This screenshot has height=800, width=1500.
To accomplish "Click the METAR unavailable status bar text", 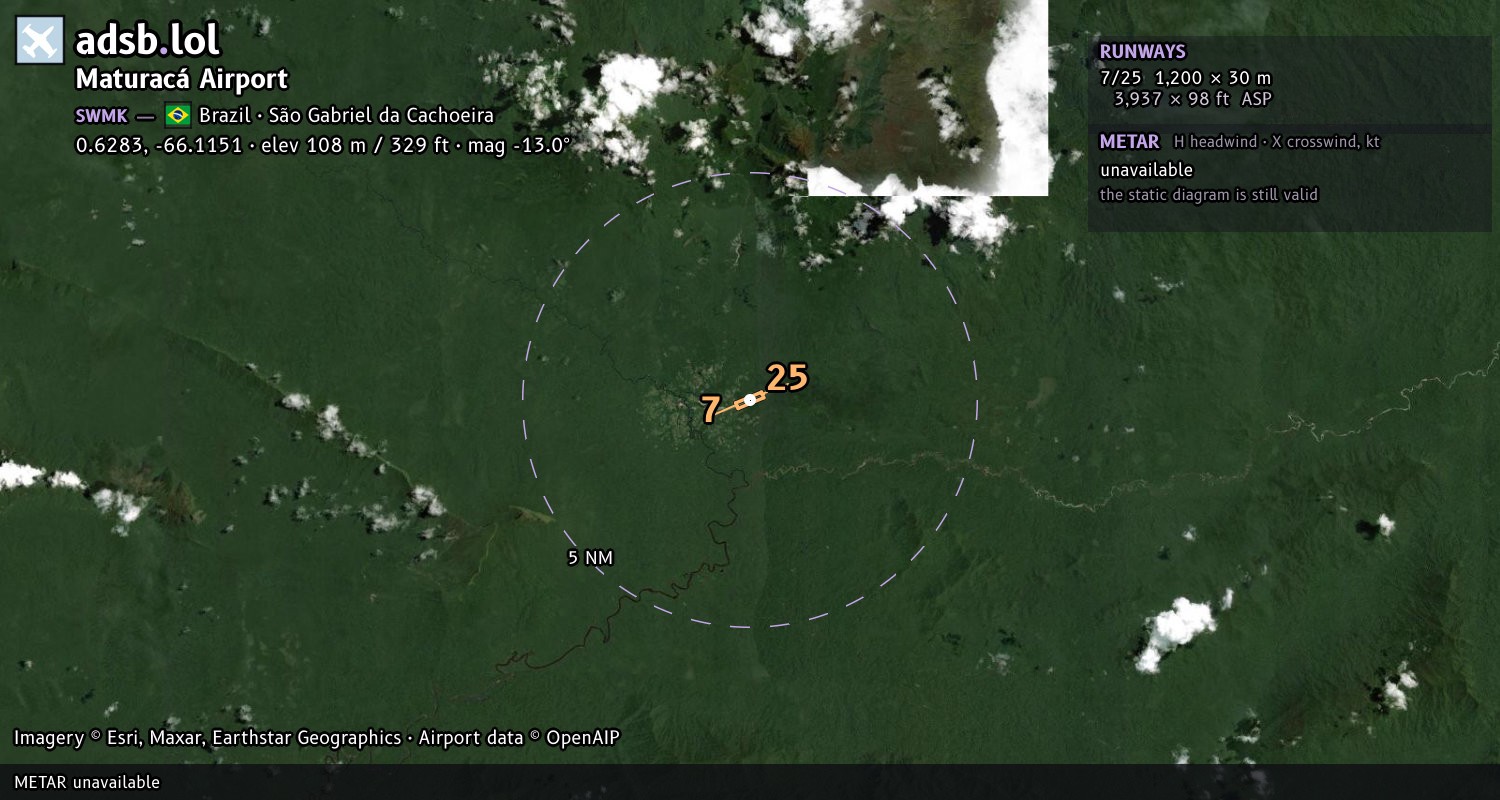I will 87,782.
